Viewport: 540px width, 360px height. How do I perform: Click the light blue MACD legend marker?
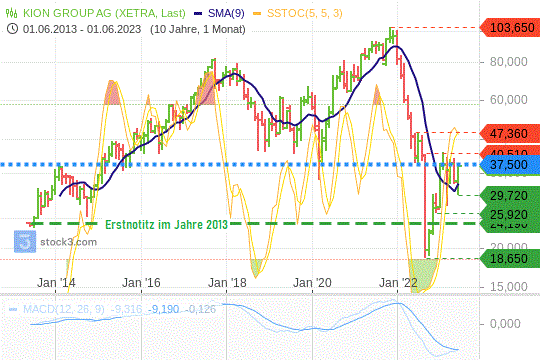point(13,309)
